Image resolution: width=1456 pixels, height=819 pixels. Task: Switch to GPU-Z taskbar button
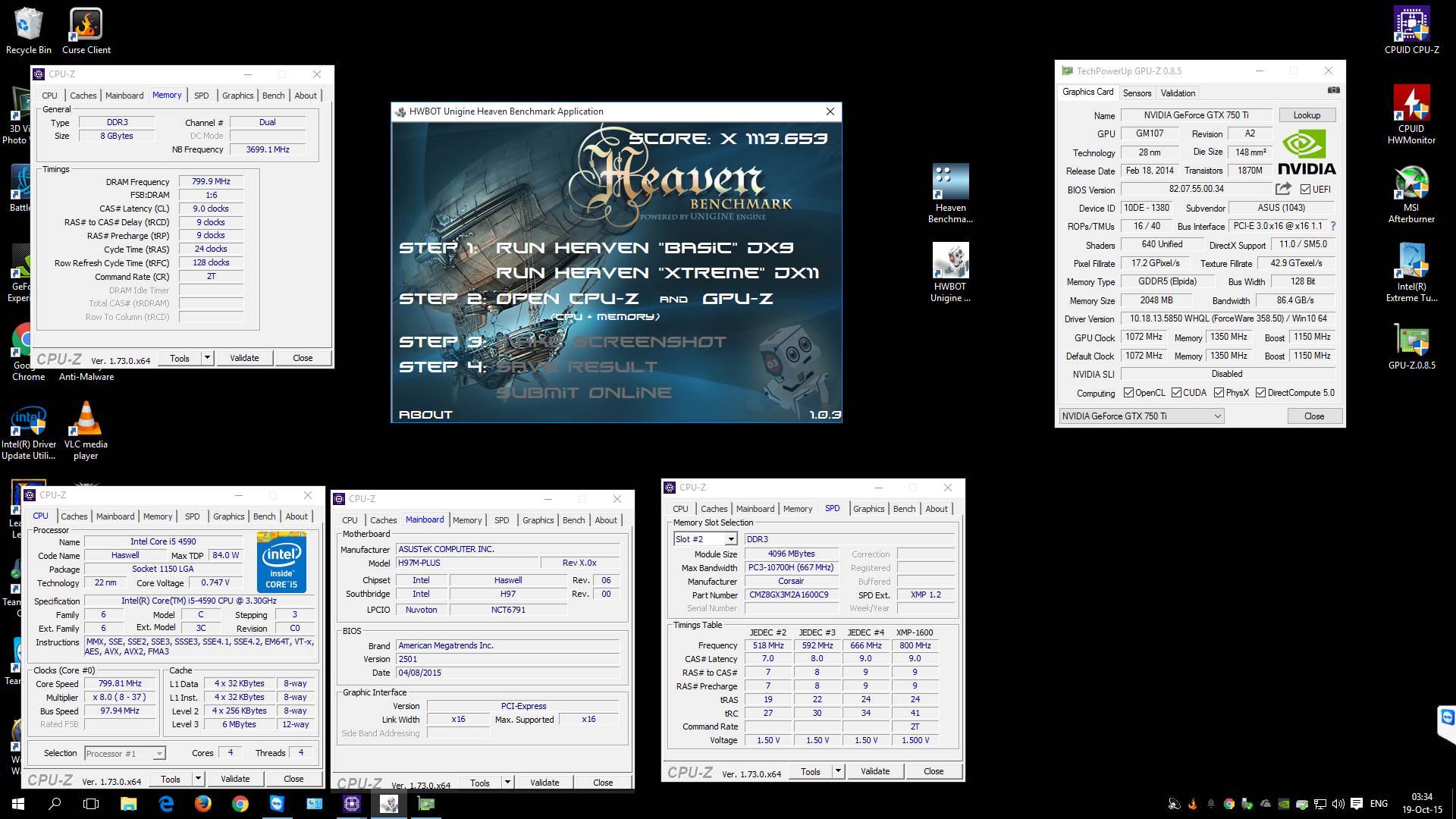coord(426,804)
